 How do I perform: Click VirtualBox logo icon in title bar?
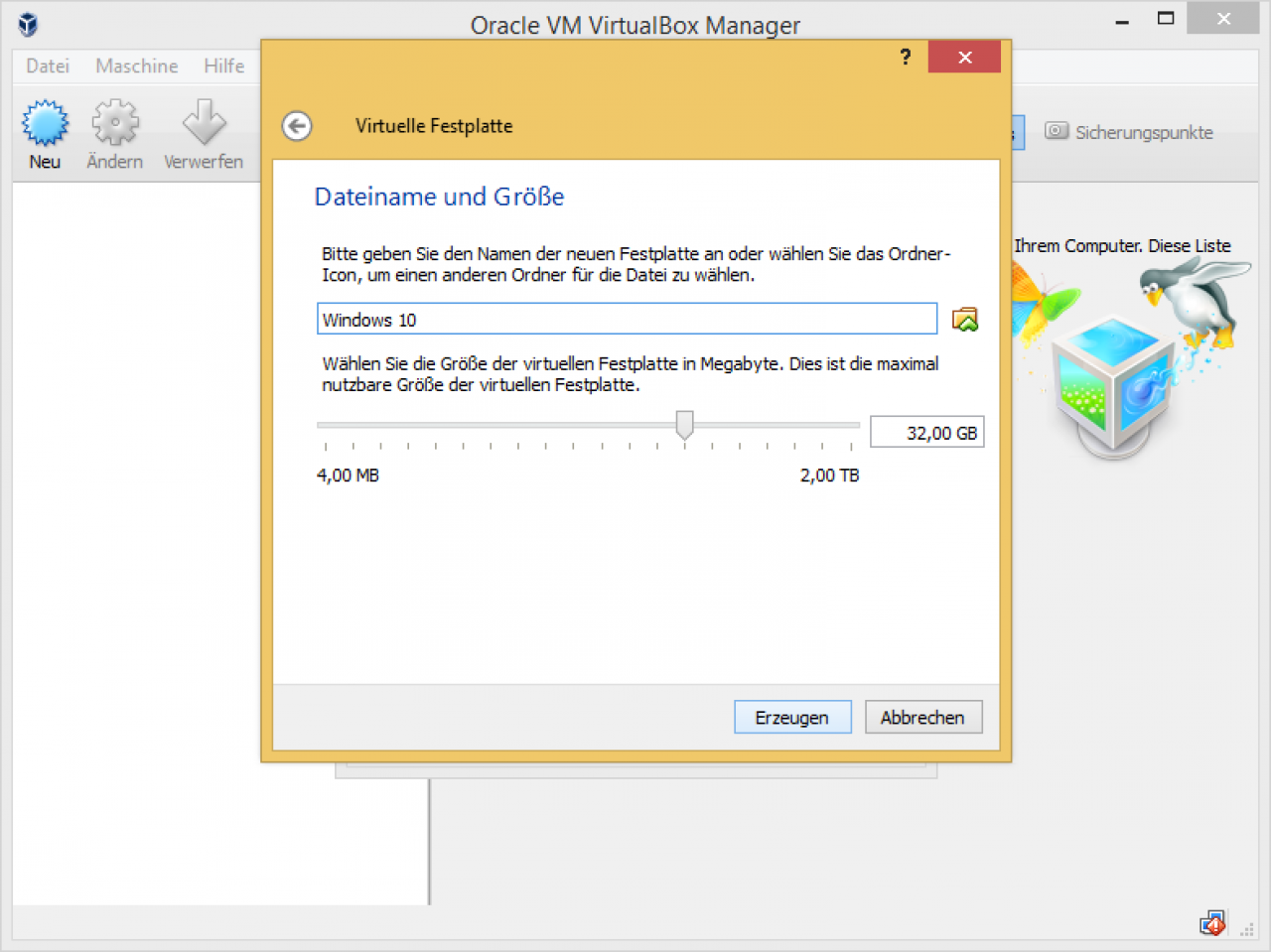28,24
